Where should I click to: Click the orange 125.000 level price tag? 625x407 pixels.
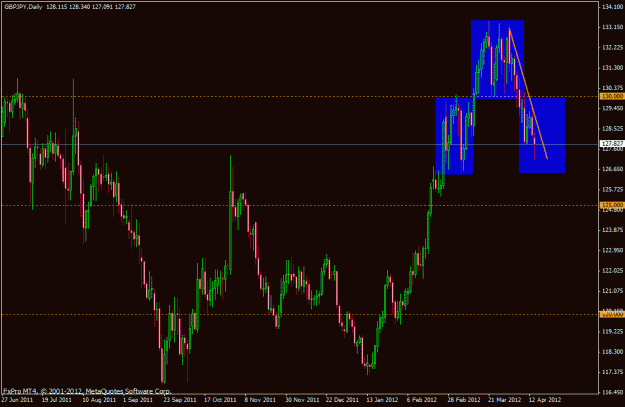[612, 205]
